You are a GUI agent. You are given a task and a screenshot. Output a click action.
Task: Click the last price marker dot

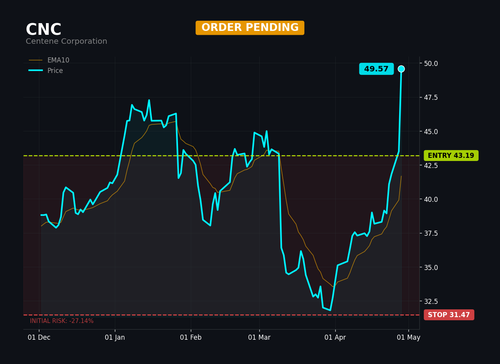(x=401, y=69)
